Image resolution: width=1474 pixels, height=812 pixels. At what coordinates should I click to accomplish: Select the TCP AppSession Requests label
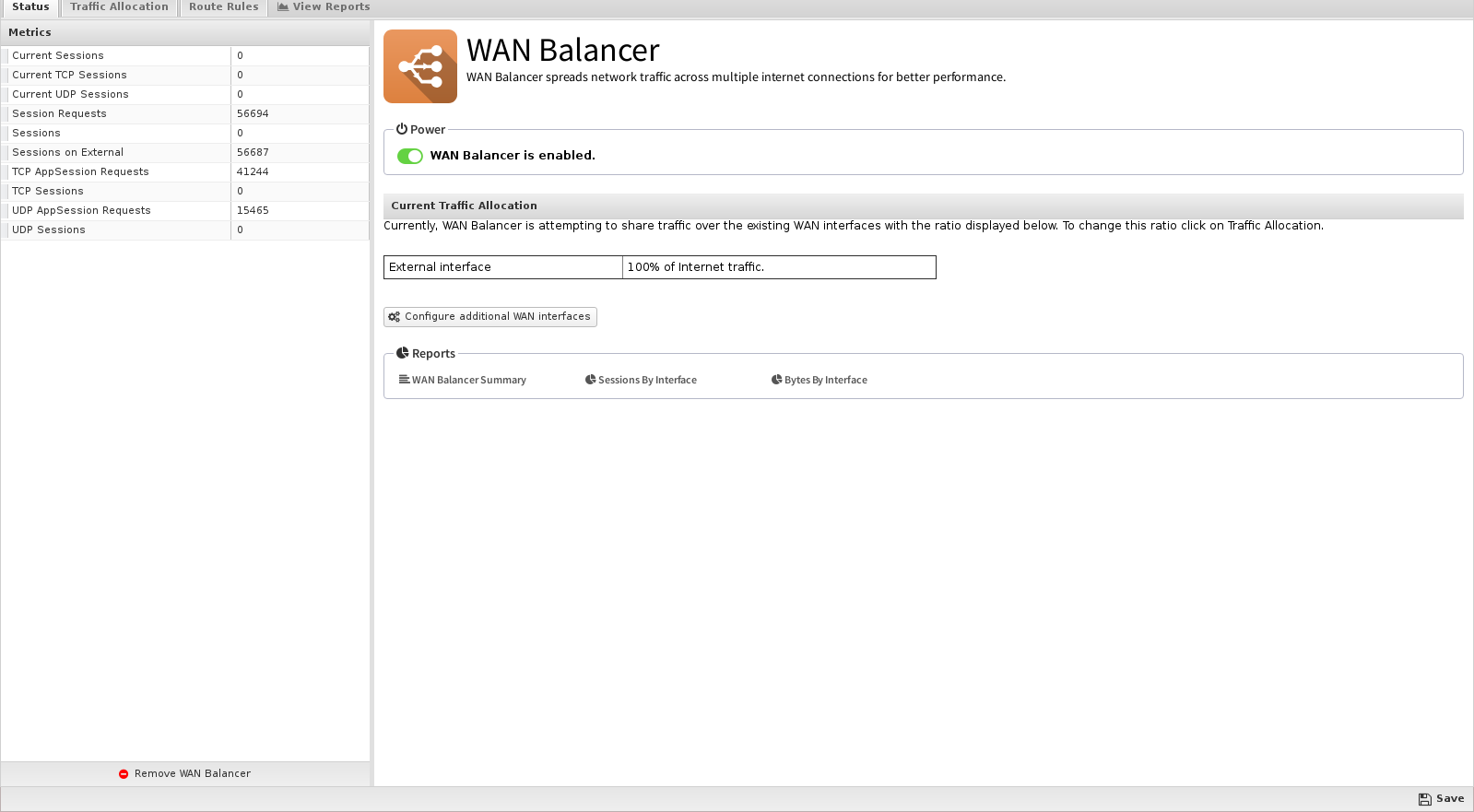(80, 172)
